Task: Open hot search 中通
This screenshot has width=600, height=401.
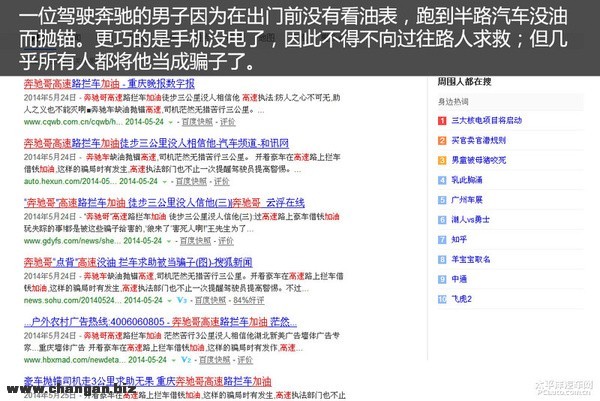Action: pos(459,279)
